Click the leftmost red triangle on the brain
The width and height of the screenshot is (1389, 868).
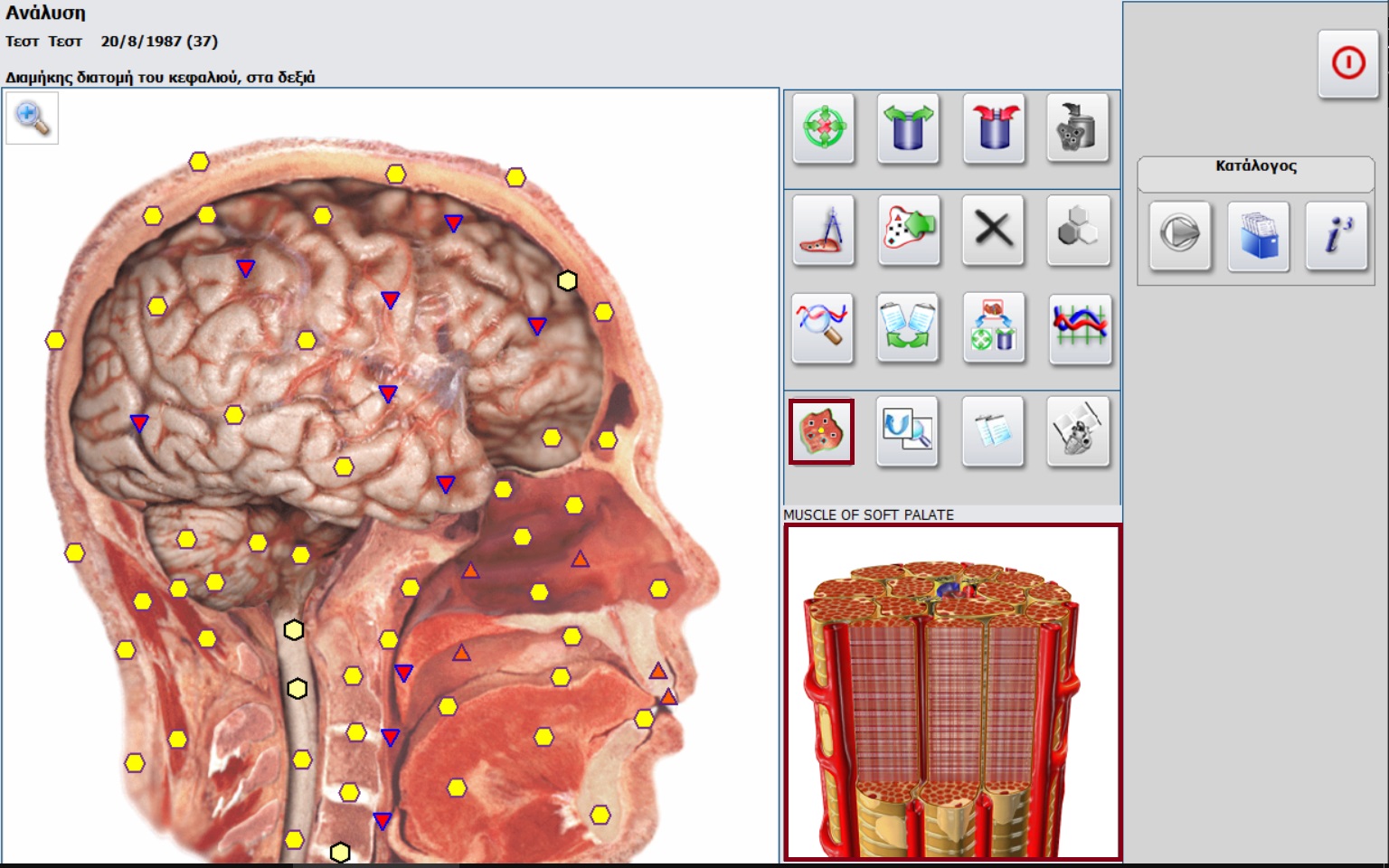pos(139,423)
